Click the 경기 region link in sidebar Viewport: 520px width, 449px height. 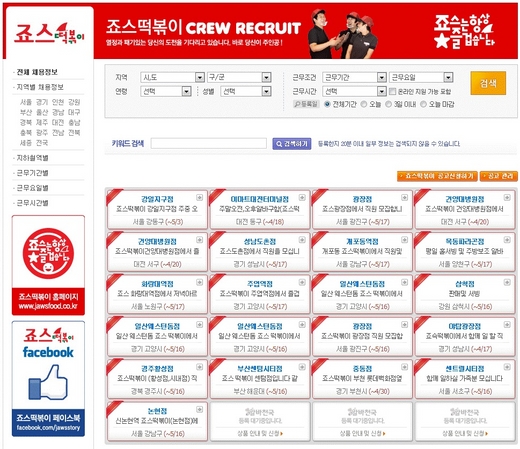pyautogui.click(x=42, y=102)
